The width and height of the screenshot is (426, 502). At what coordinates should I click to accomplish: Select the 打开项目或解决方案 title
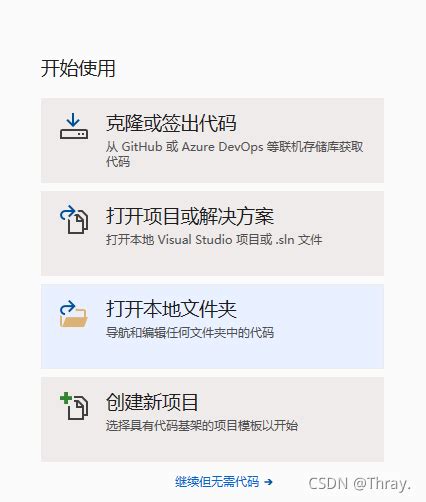click(190, 216)
